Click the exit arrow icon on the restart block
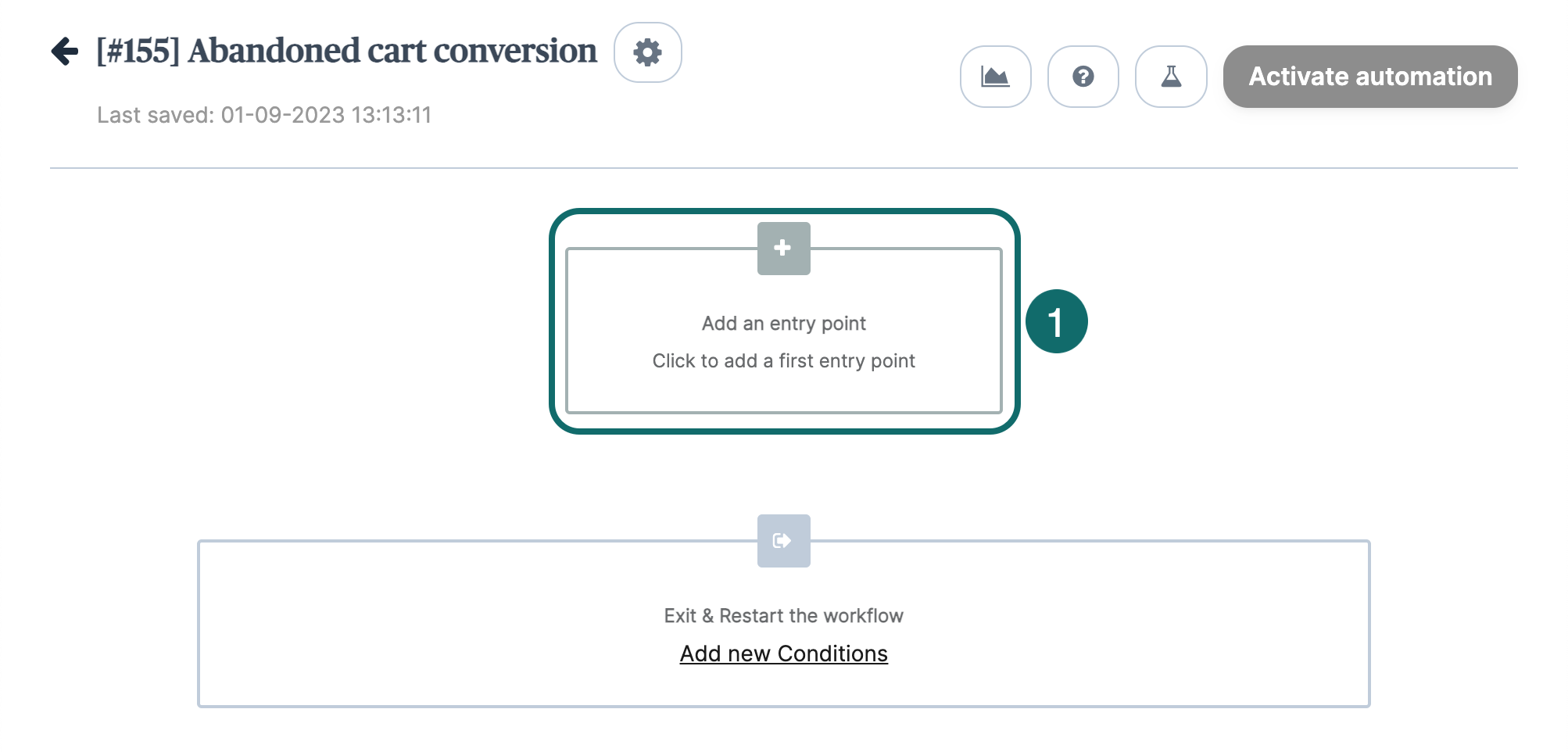The height and width of the screenshot is (752, 1568). [783, 540]
